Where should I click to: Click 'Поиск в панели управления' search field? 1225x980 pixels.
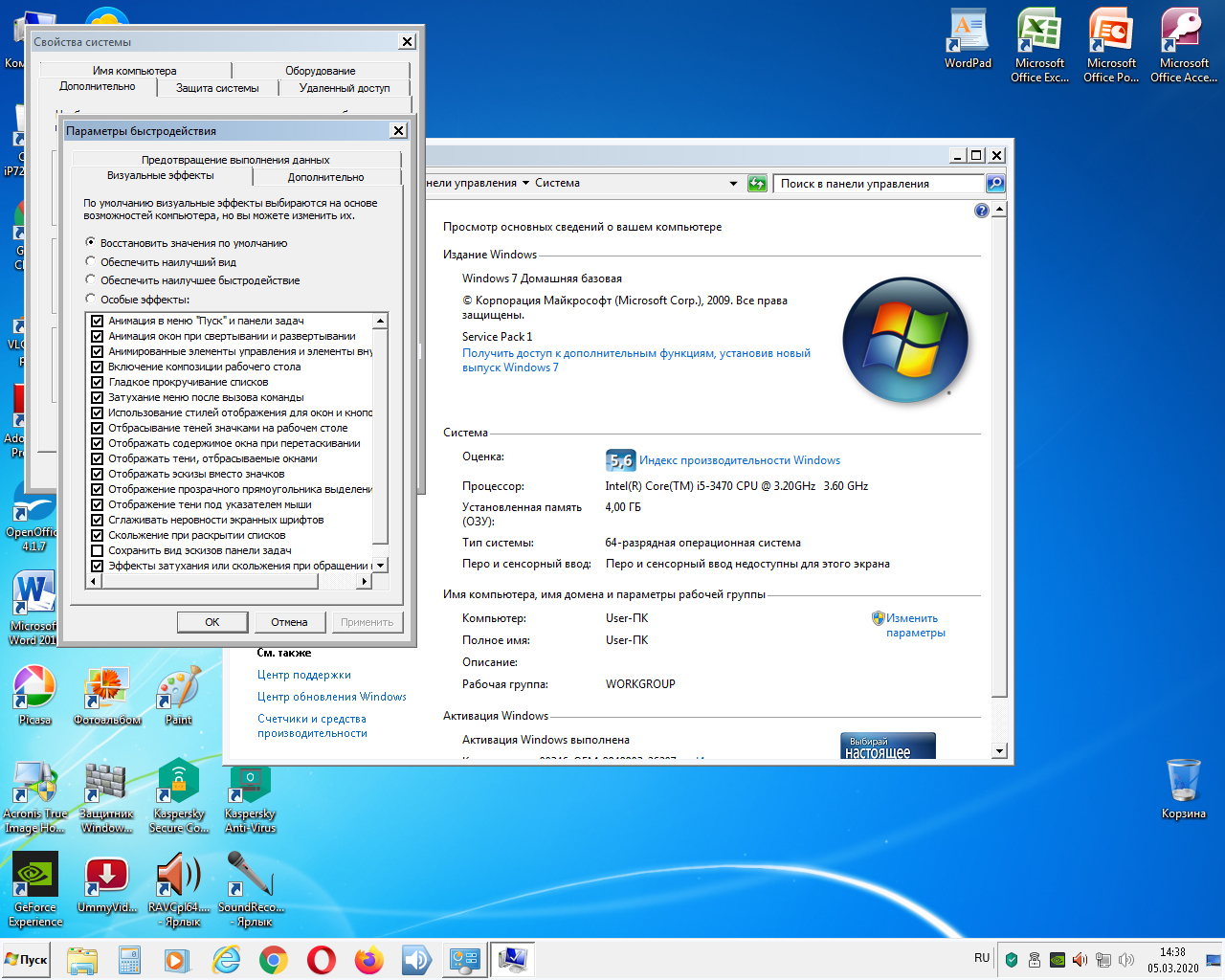(x=879, y=183)
